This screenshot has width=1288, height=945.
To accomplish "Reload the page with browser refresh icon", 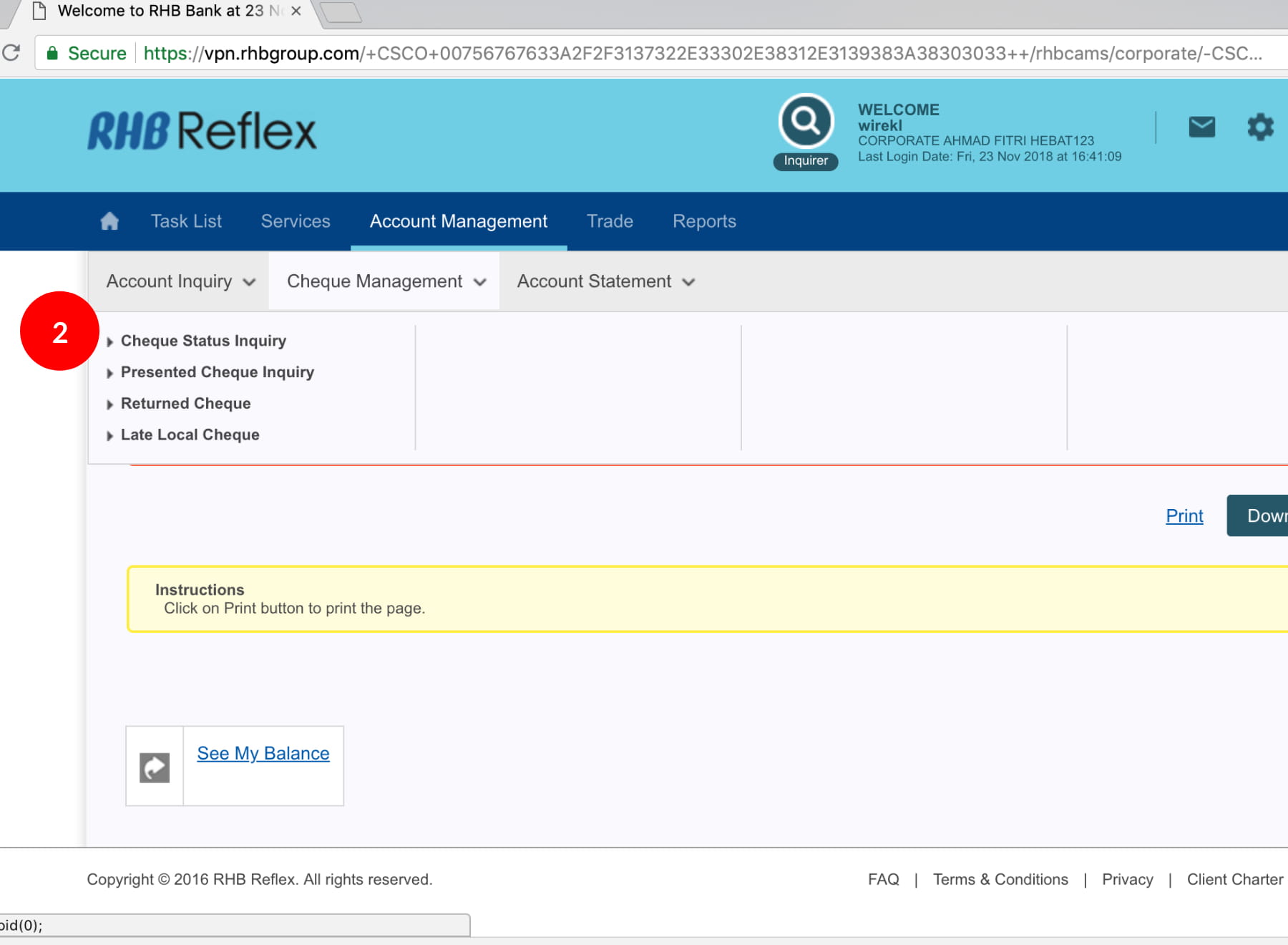I will click(11, 53).
